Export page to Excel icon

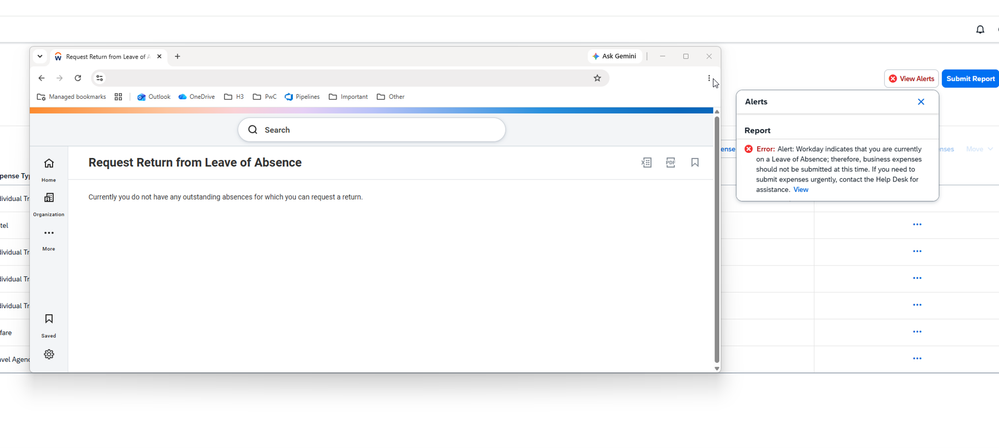[646, 163]
